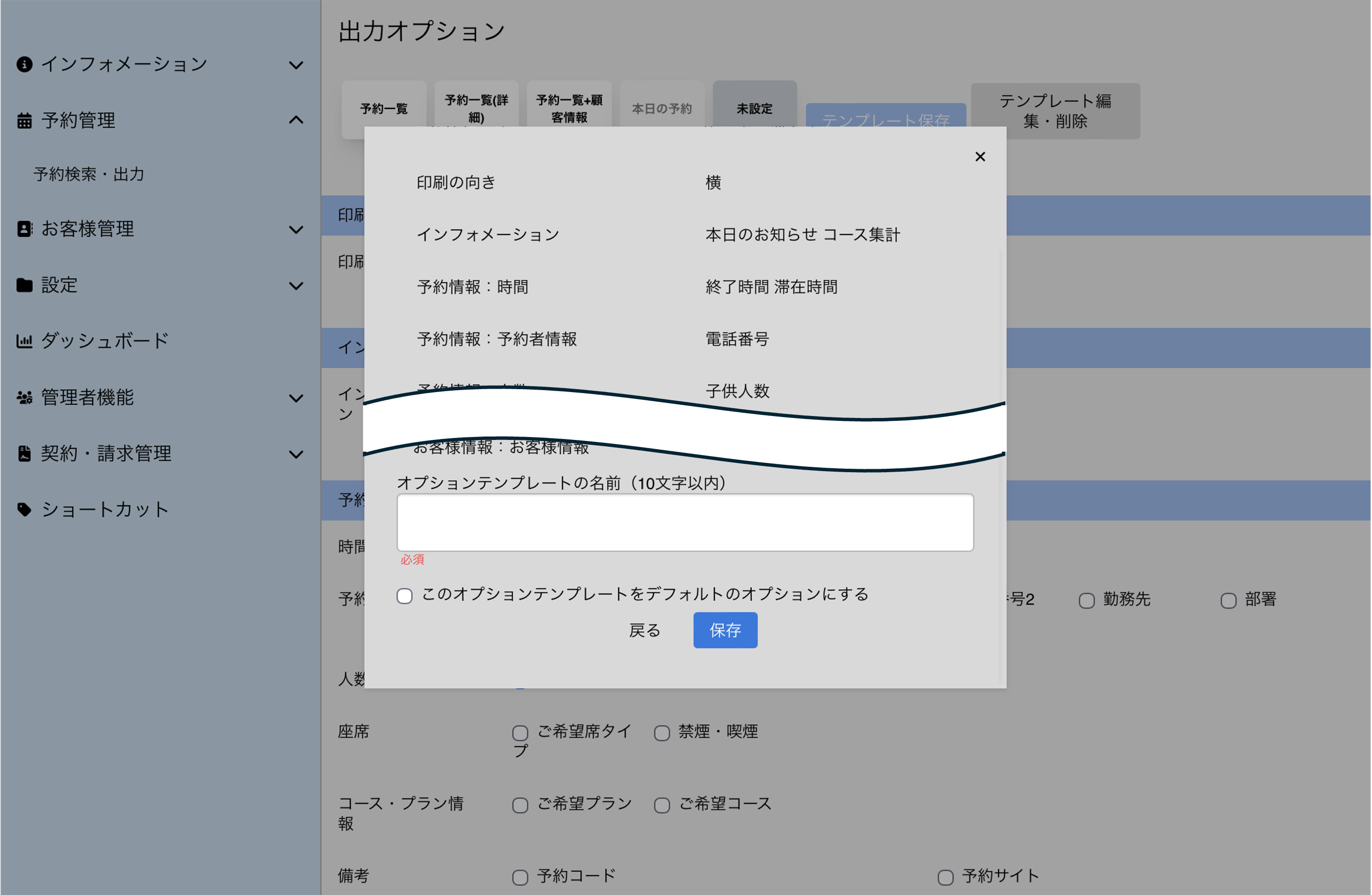Toggle the ご希望プラン checkbox
Image resolution: width=1372 pixels, height=895 pixels.
pyautogui.click(x=520, y=805)
